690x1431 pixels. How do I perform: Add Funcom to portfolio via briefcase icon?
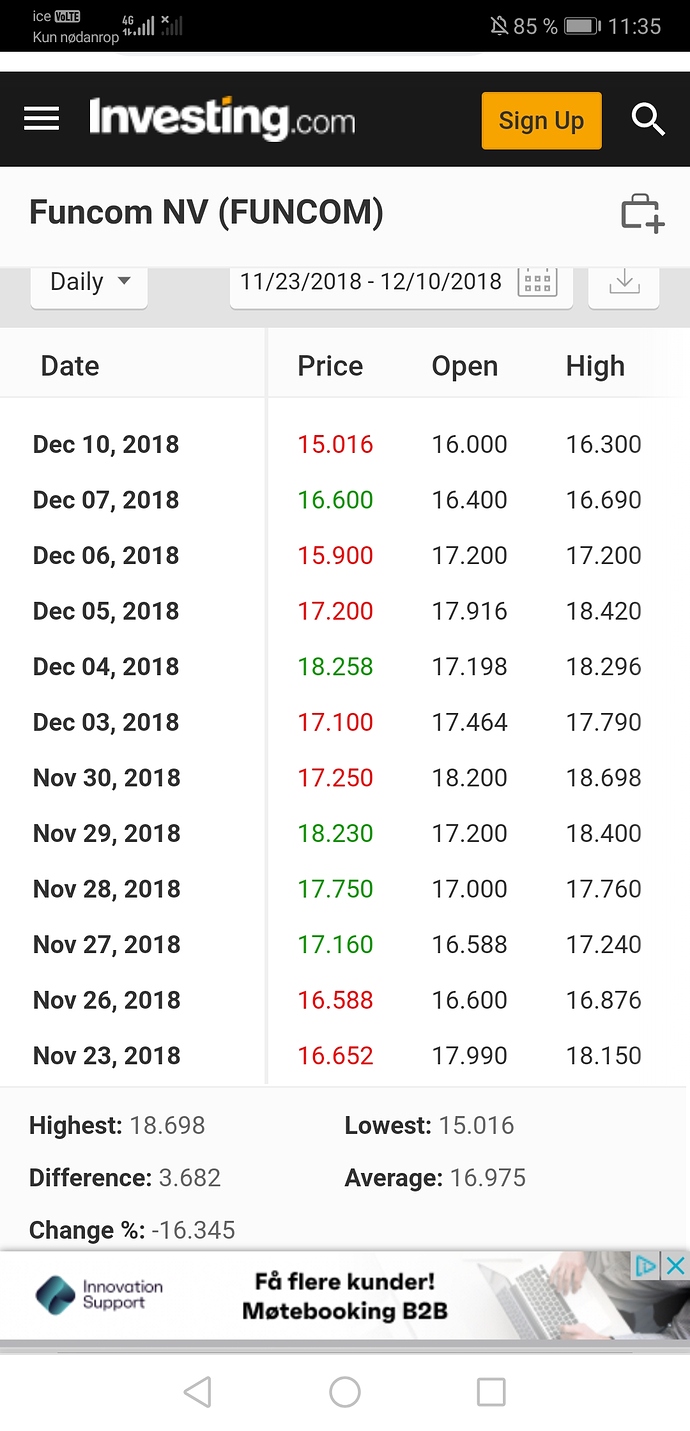(642, 213)
